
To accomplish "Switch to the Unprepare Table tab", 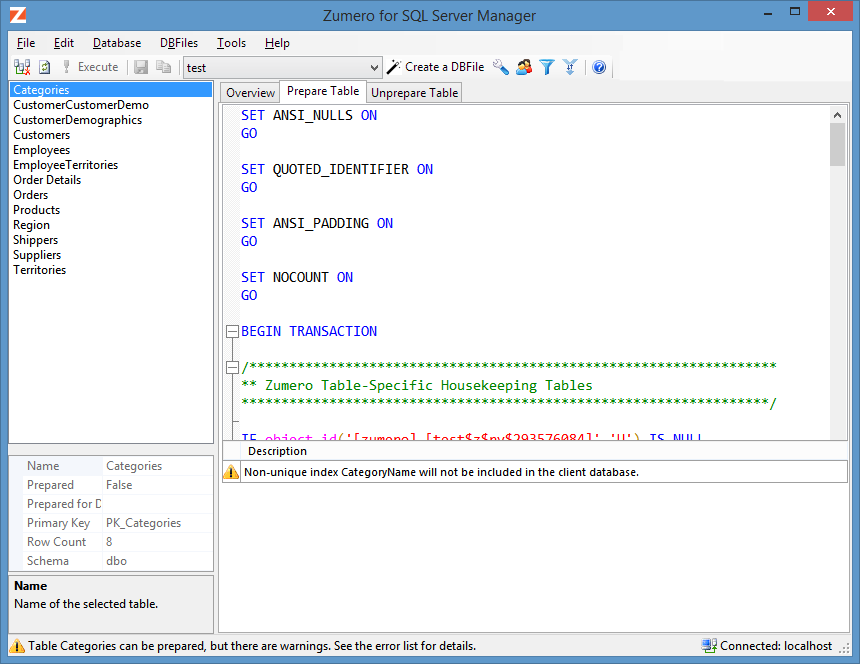I will point(414,92).
